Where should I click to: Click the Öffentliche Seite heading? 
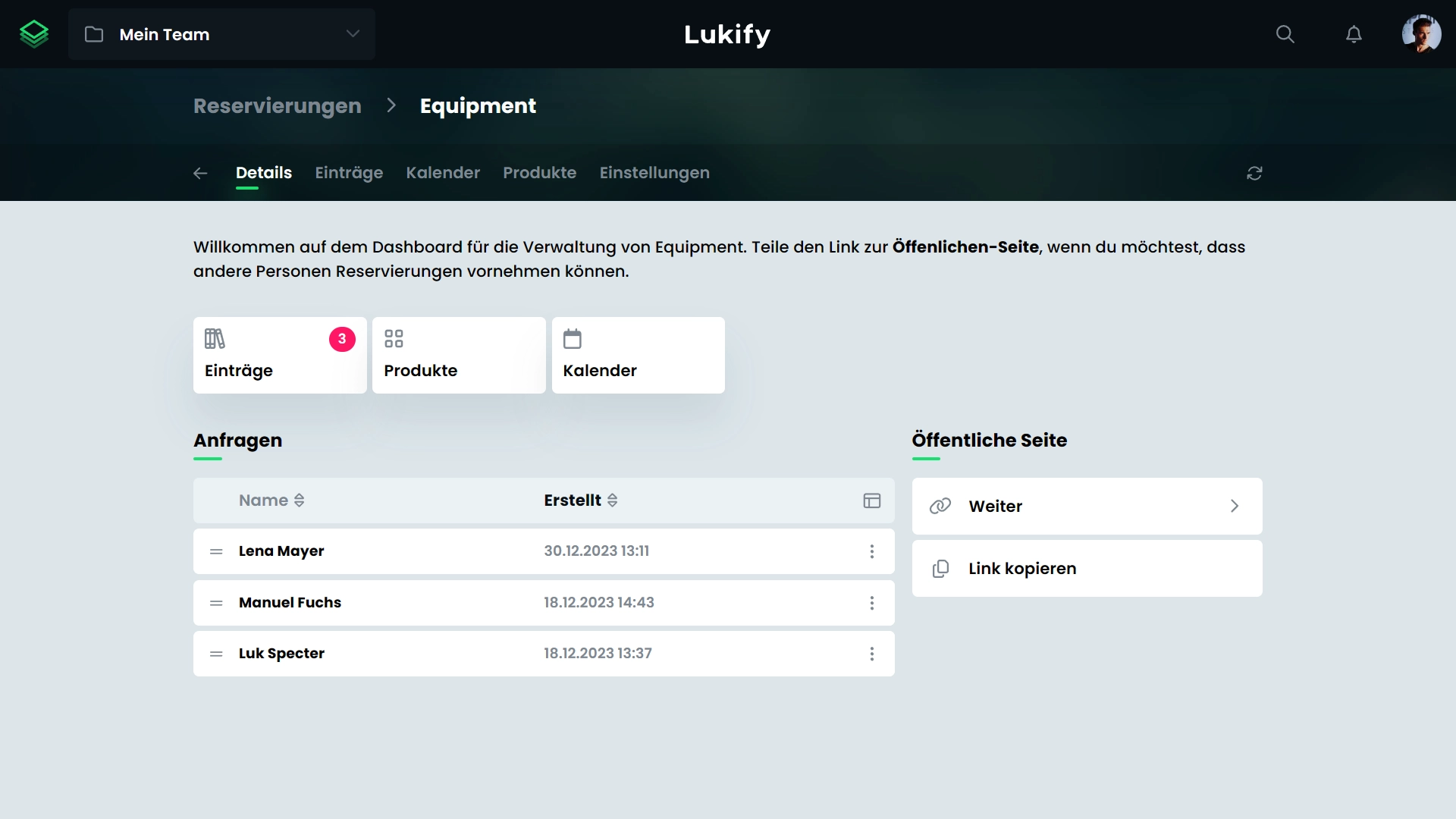coord(989,441)
